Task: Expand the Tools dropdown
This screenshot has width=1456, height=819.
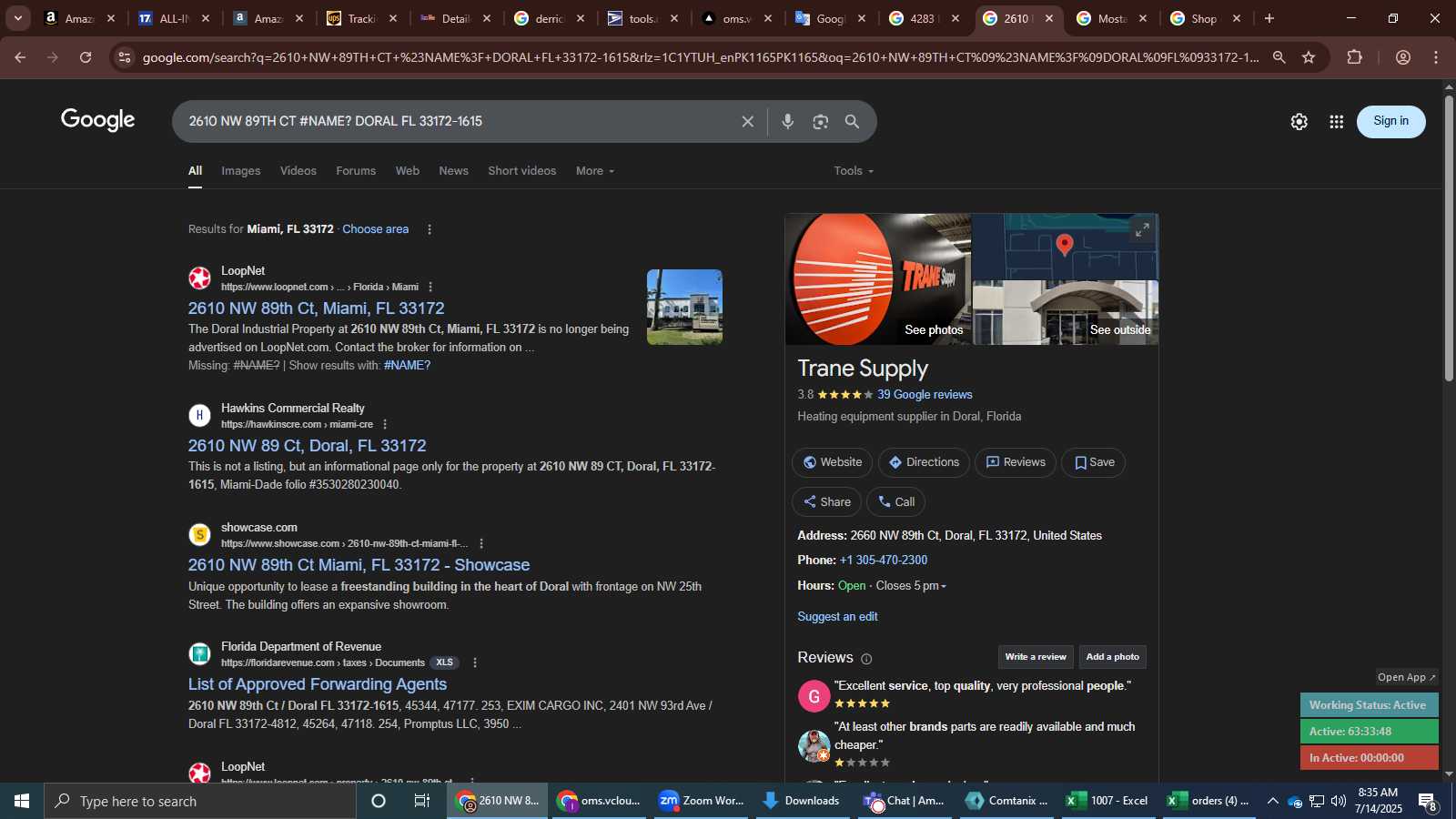Action: pyautogui.click(x=854, y=171)
